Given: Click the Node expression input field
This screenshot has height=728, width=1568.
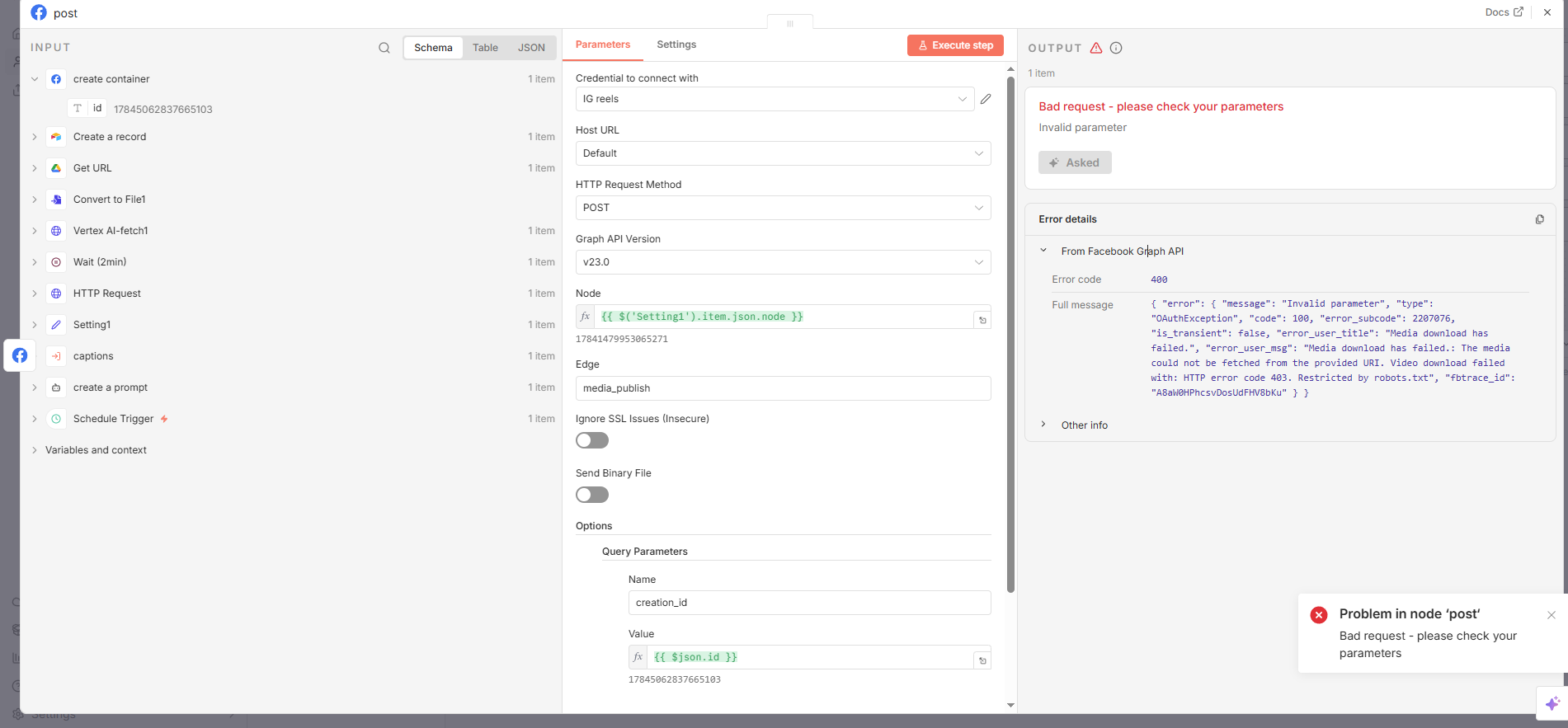Looking at the screenshot, I should tap(784, 317).
